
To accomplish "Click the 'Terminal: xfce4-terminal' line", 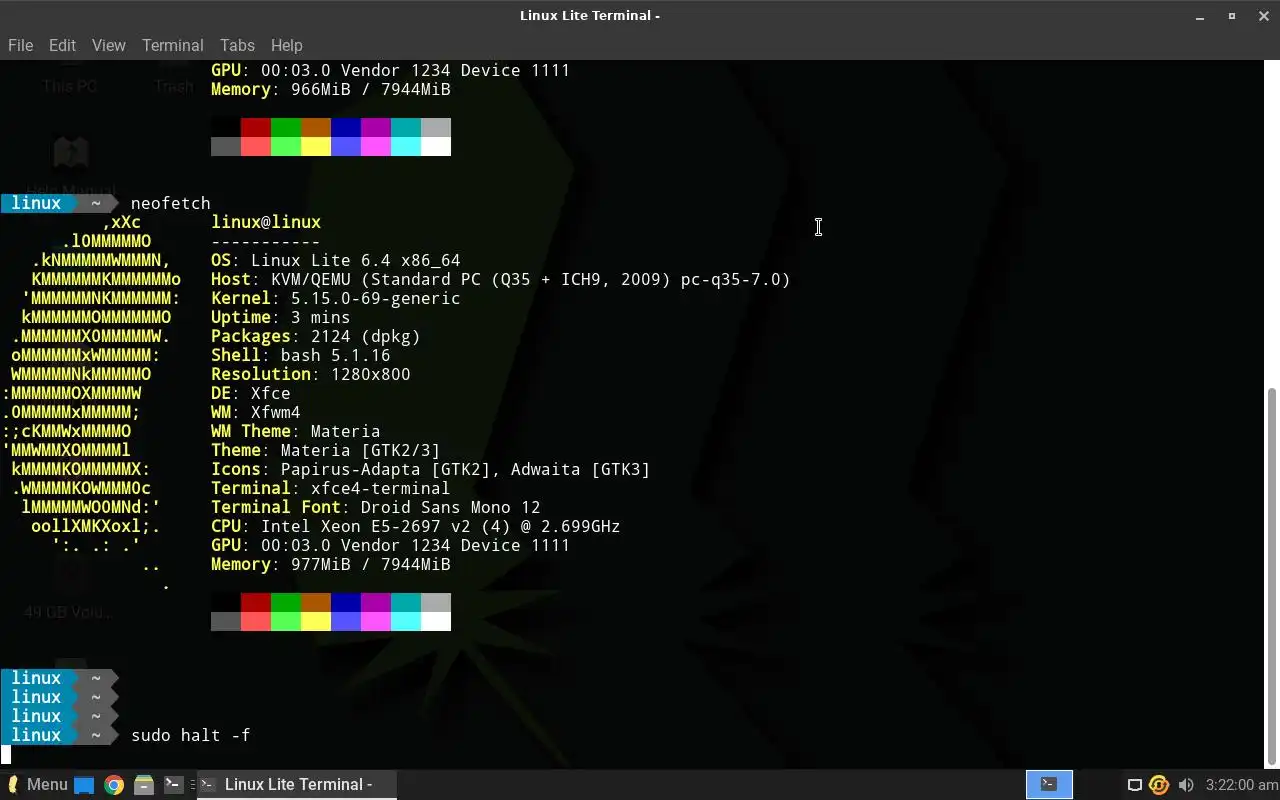I will click(x=330, y=488).
